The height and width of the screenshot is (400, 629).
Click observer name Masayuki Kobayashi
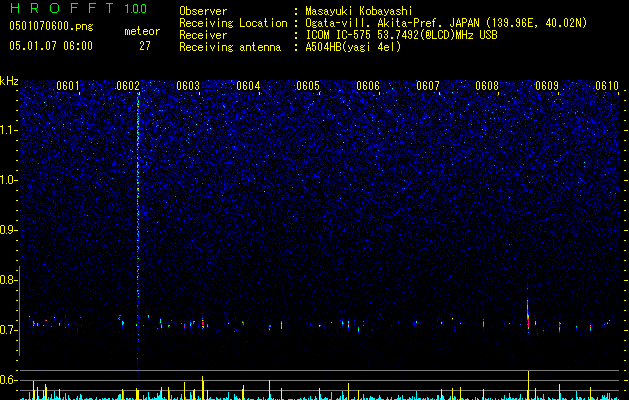click(359, 11)
